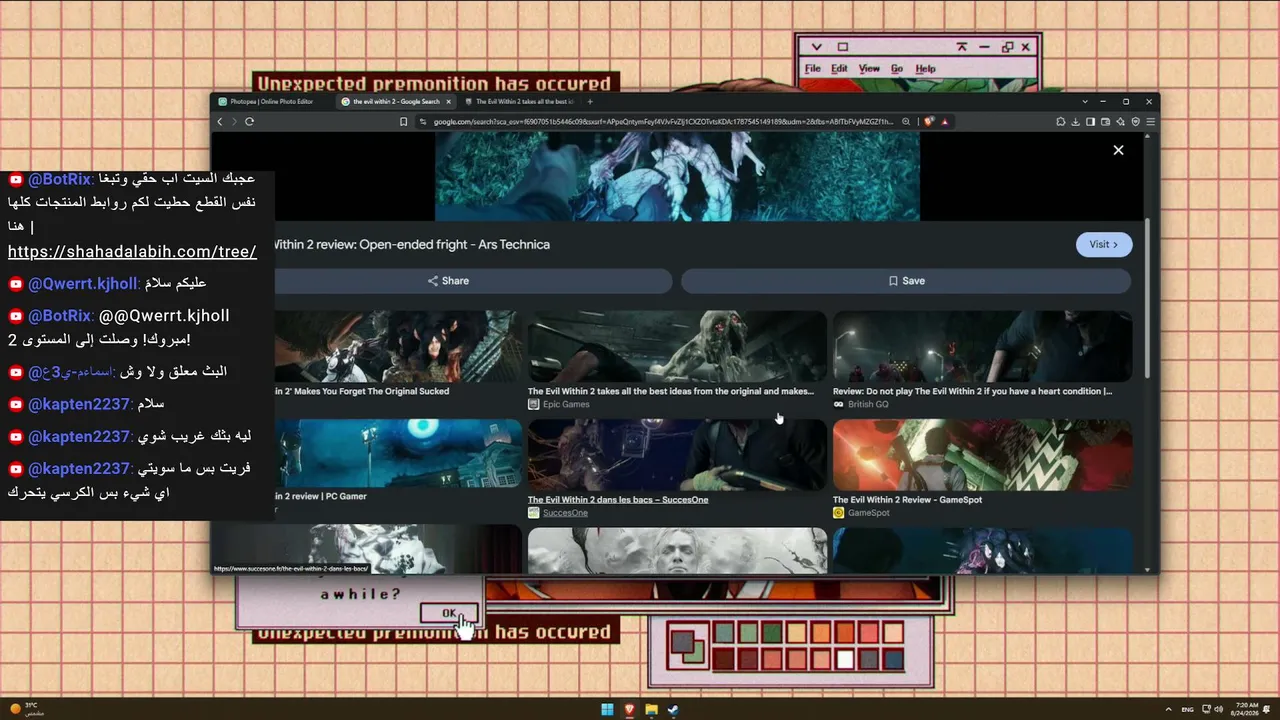Click the ENG language indicator in the taskbar
Image resolution: width=1280 pixels, height=720 pixels.
[x=1188, y=710]
